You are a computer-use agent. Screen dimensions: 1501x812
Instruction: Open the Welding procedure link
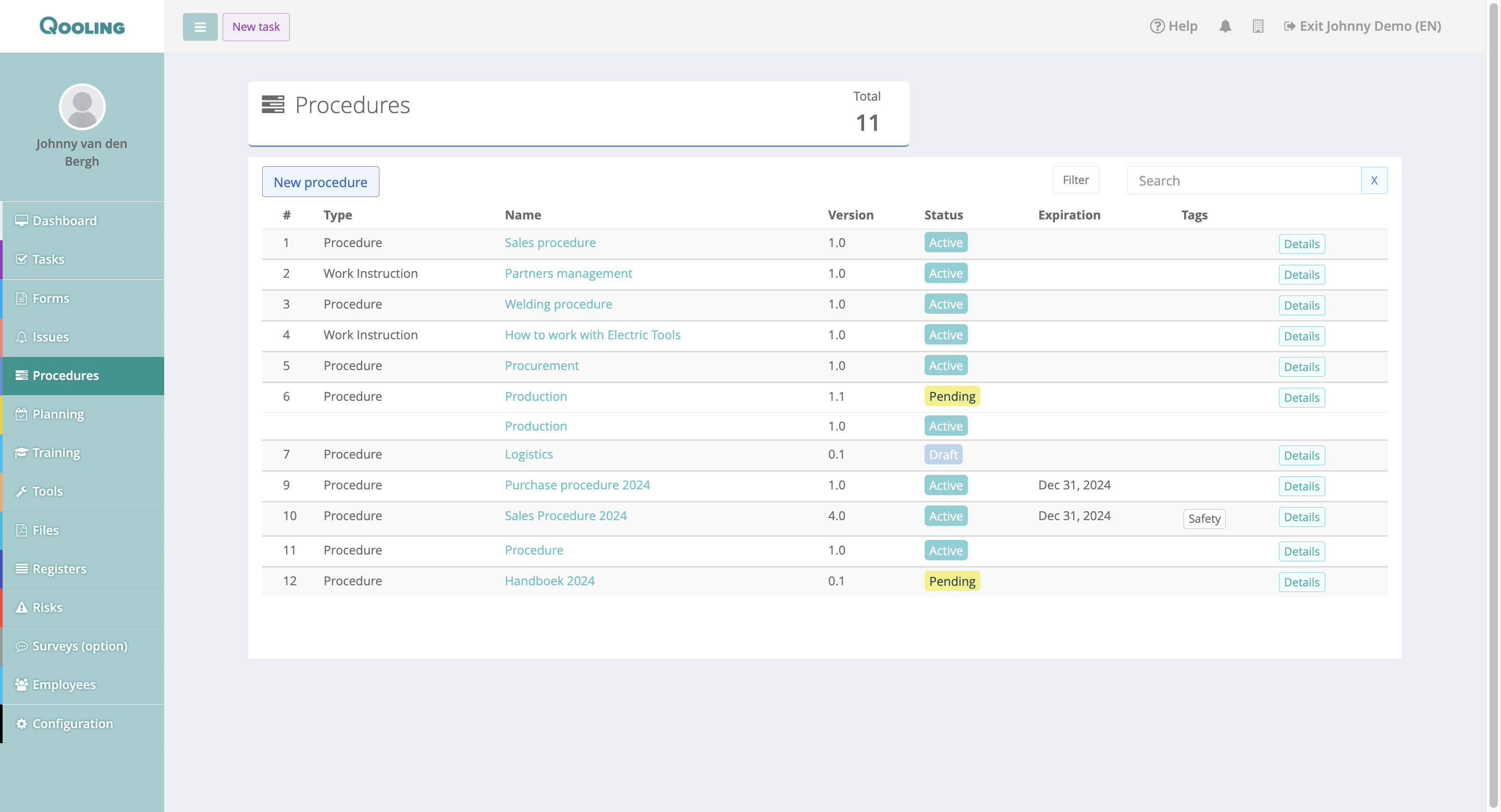coord(558,304)
